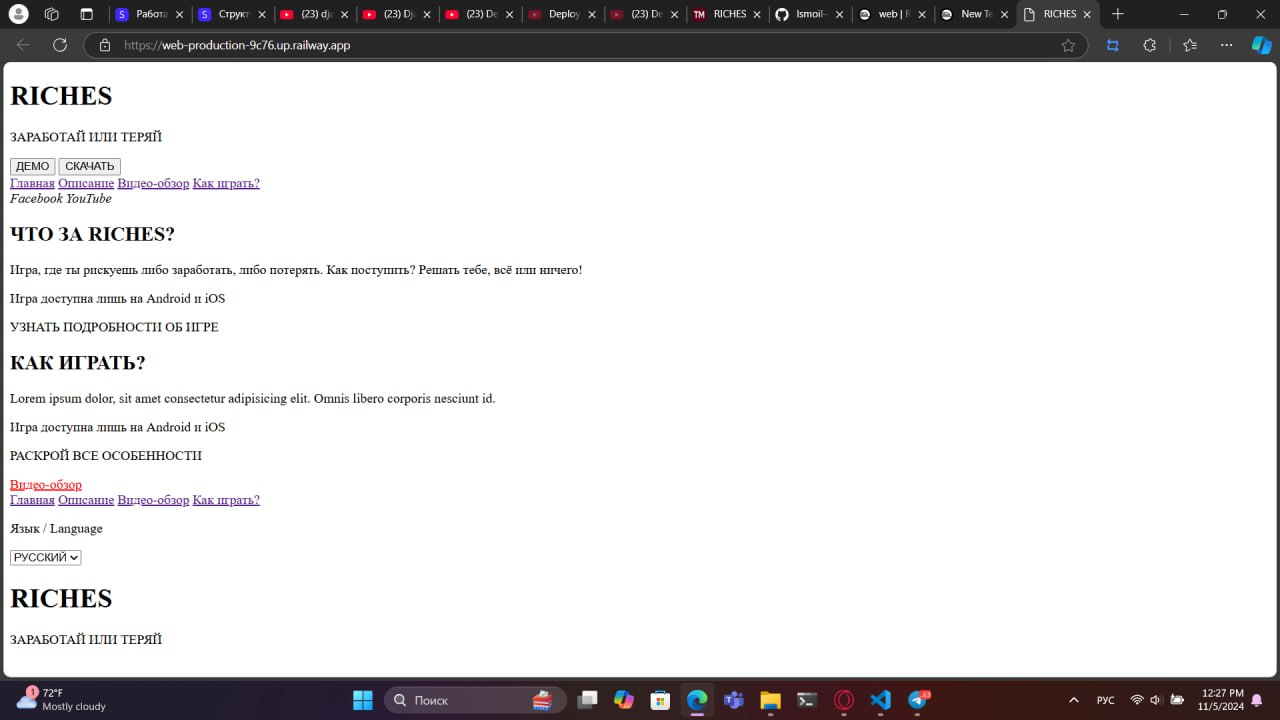Click the СКАЧАТЬ button

click(x=90, y=166)
